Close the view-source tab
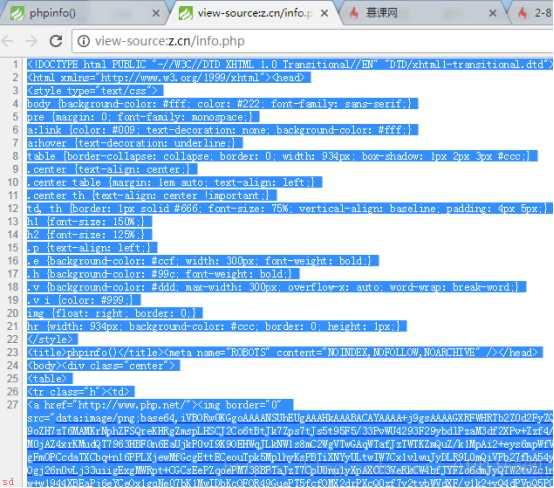 [324, 13]
